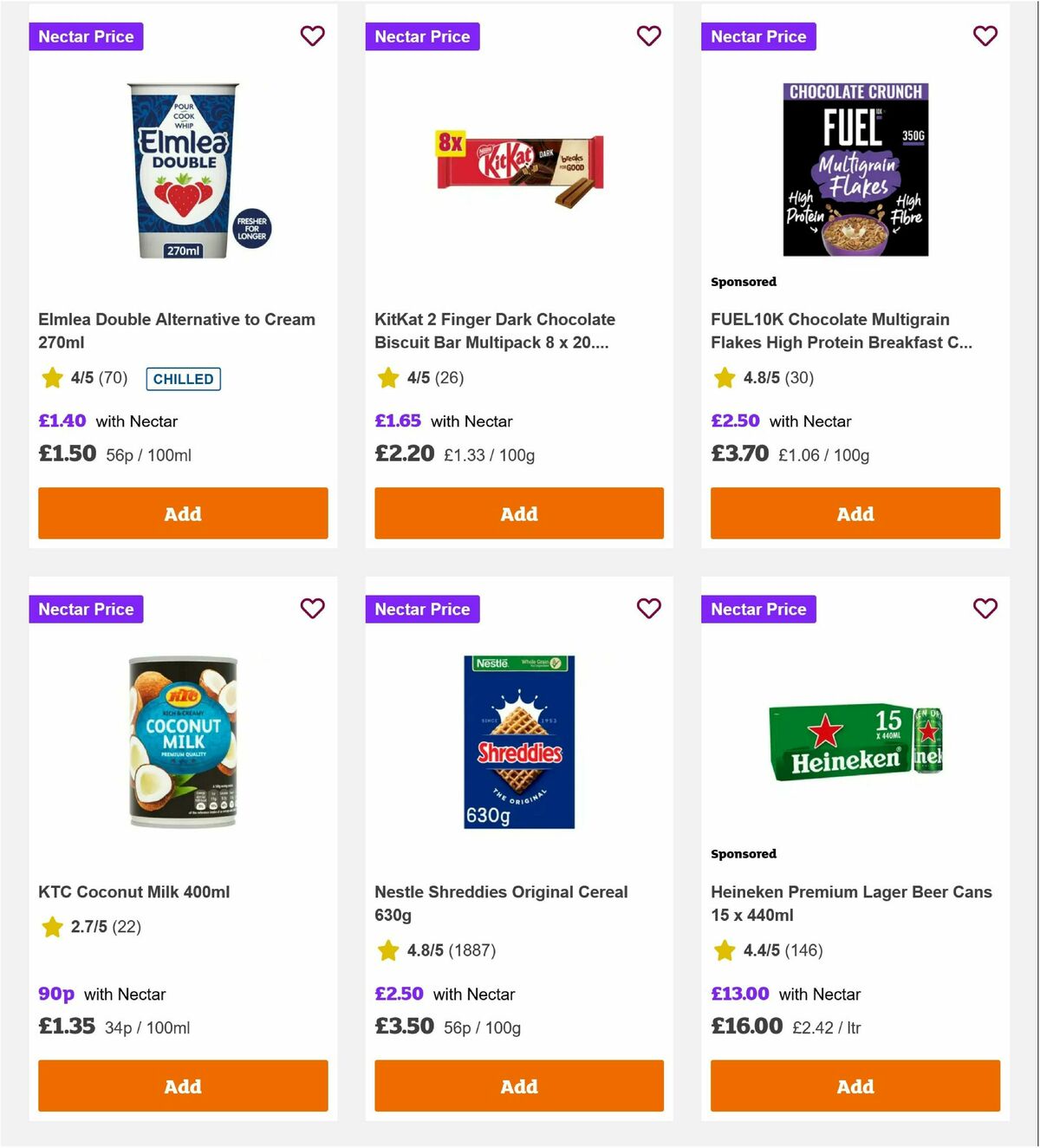
Task: Click the £13.00 with Nectar price on Heineken
Action: pyautogui.click(x=784, y=994)
